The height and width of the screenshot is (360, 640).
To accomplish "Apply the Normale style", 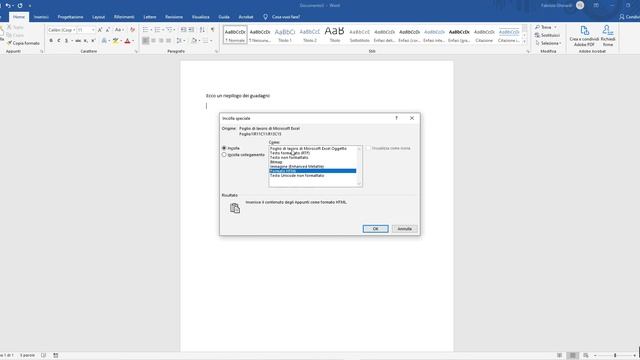I will tap(235, 35).
